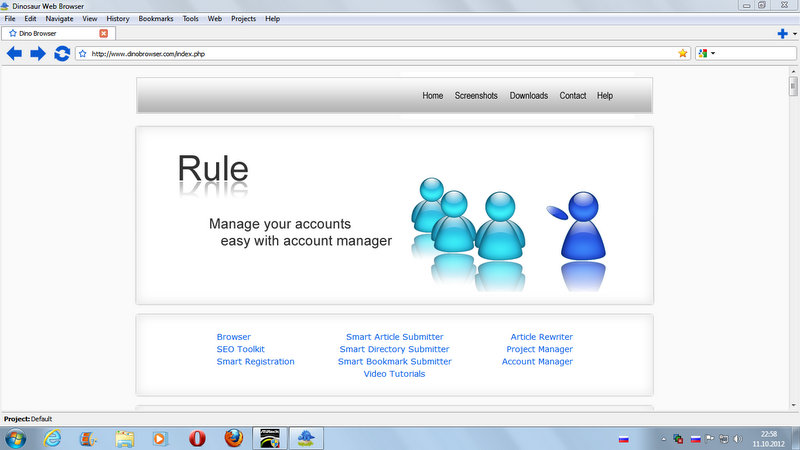Open the Contact page link
This screenshot has height=450, width=800.
click(x=572, y=95)
